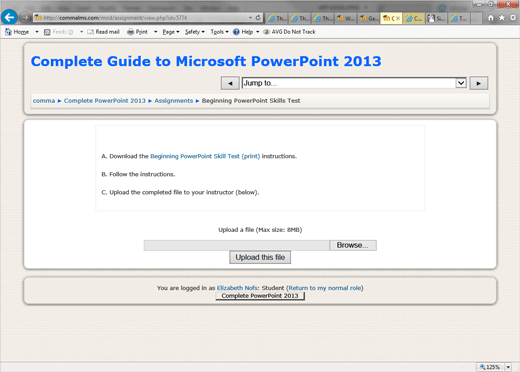Switch to the 'Ga...' browser tab
Image resolution: width=520 pixels, height=372 pixels.
368,18
